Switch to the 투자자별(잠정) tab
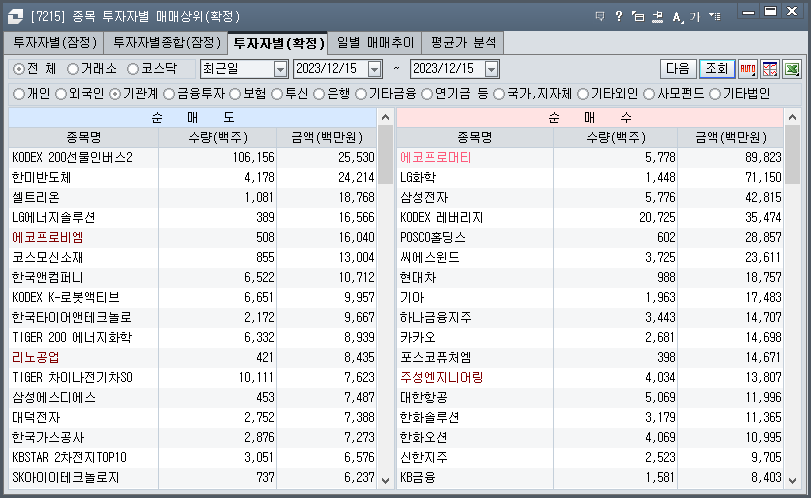The image size is (811, 498). point(55,42)
